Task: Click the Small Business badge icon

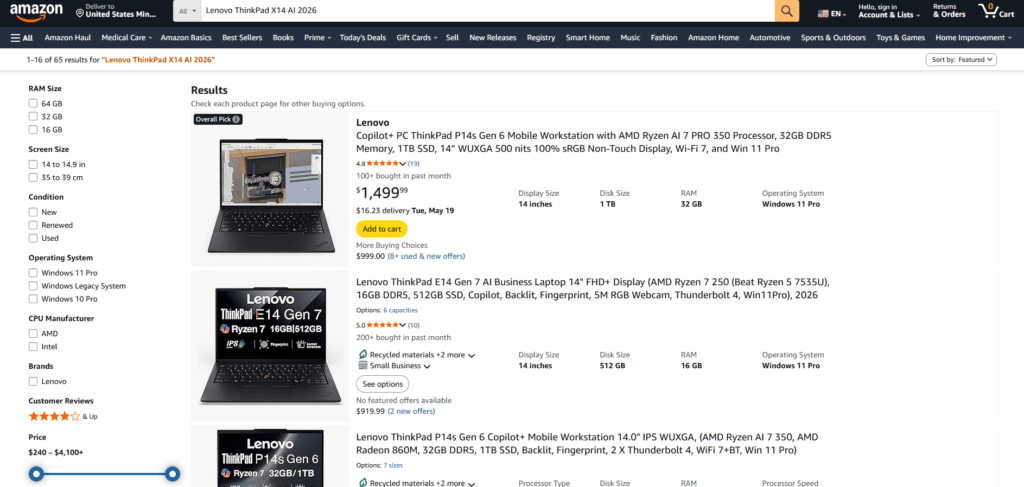Action: click(362, 366)
